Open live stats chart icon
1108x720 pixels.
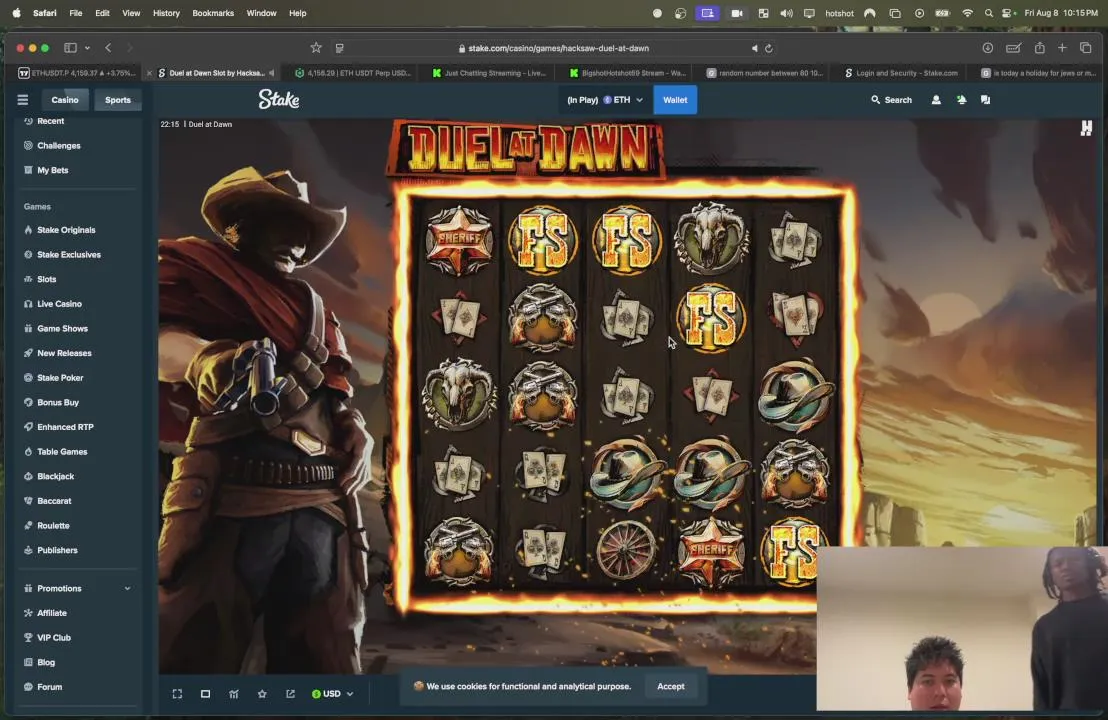[x=234, y=694]
